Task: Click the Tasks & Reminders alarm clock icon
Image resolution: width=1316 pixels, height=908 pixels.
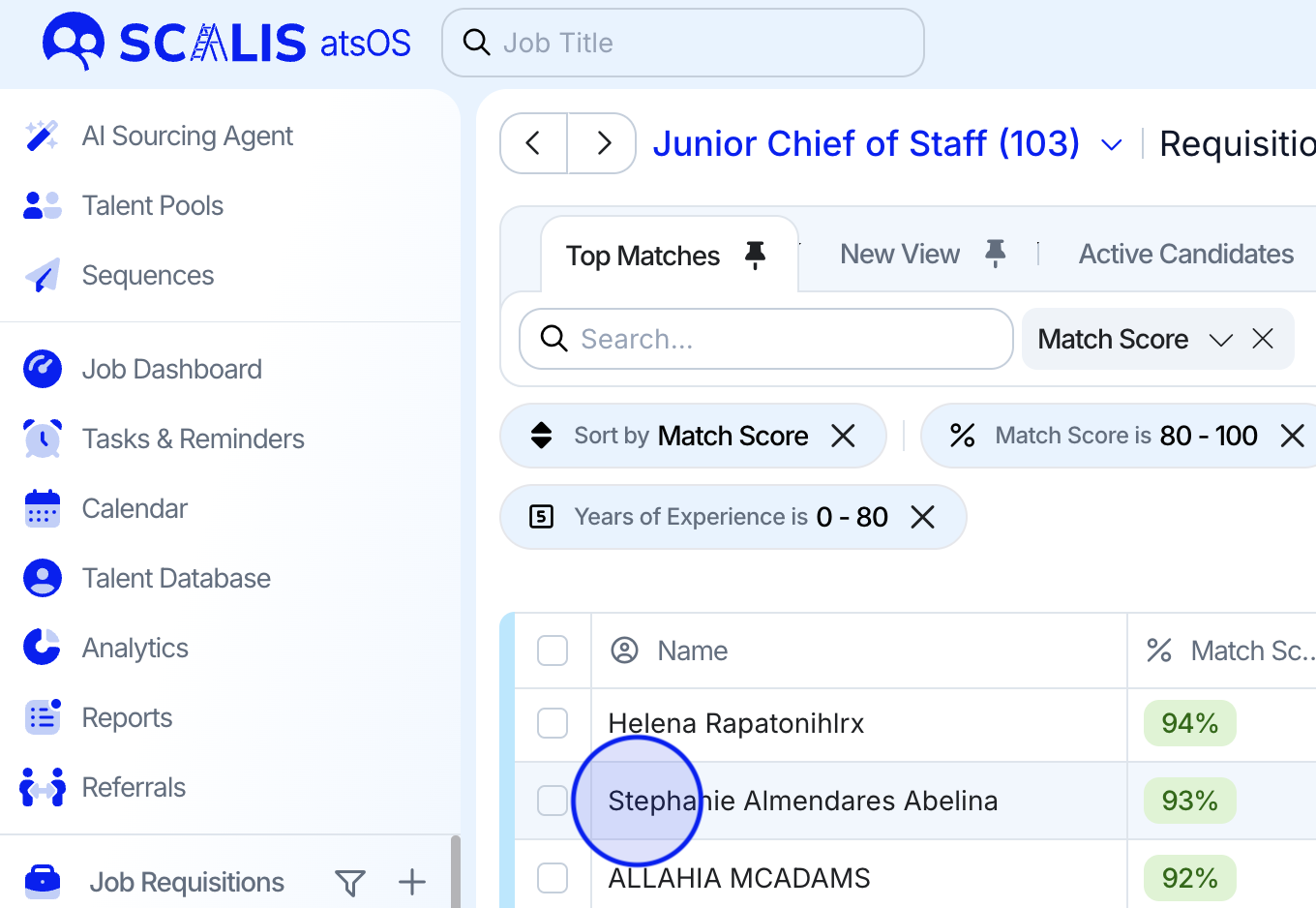Action: click(42, 439)
